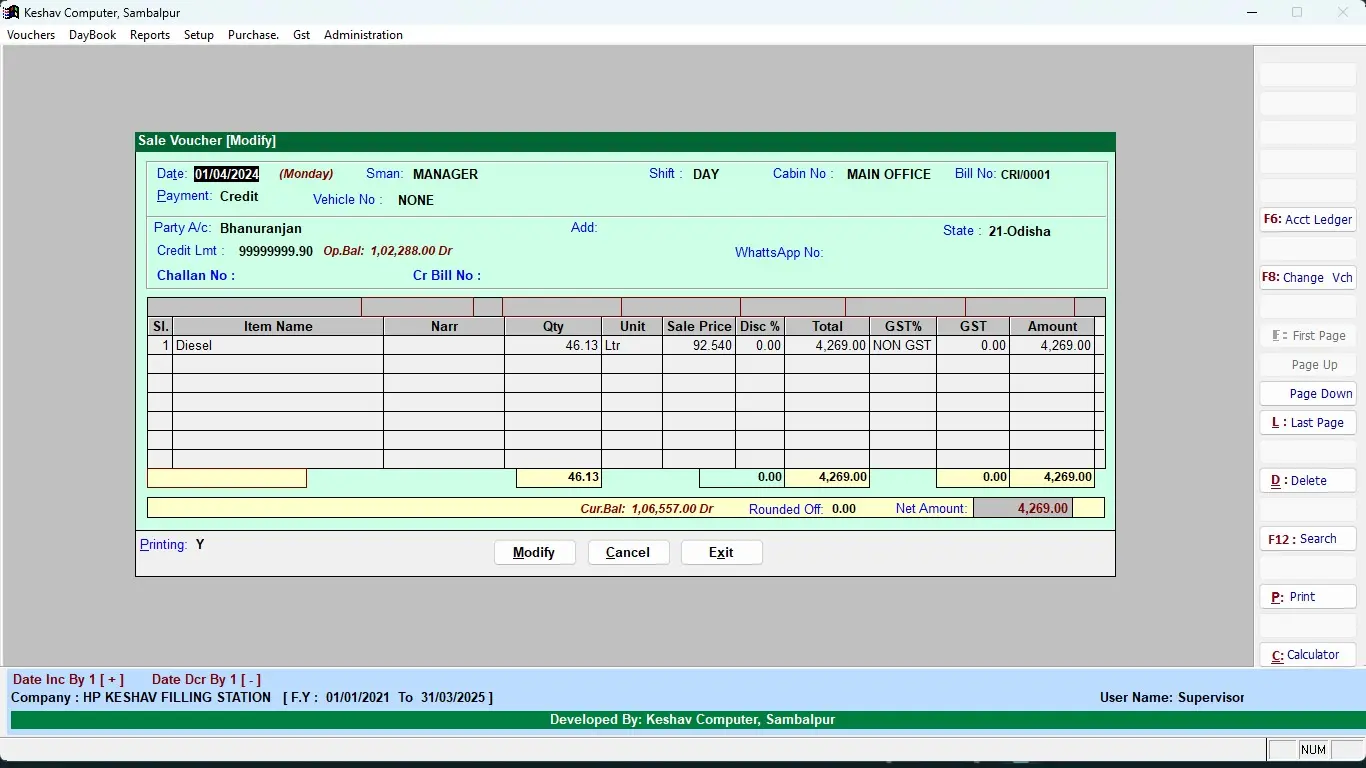Jump to Last Page button
Image resolution: width=1366 pixels, height=768 pixels.
(1308, 423)
